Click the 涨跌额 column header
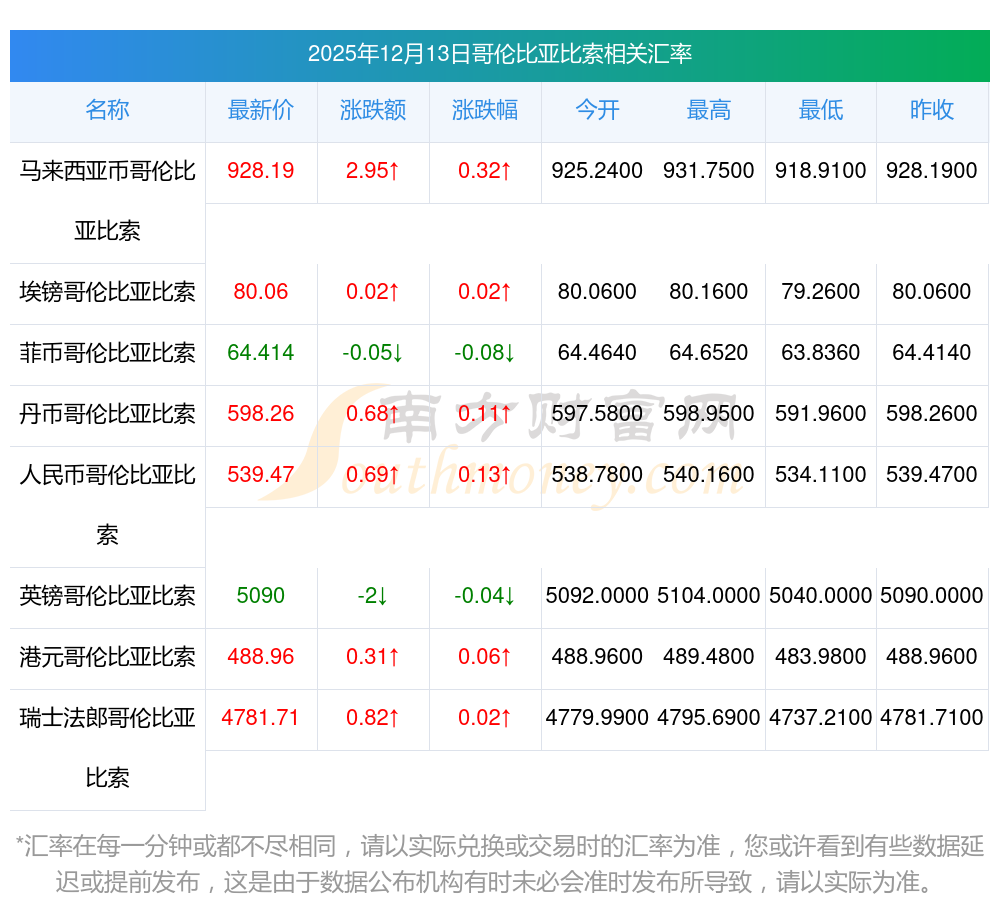This screenshot has height=913, width=1000. (373, 111)
